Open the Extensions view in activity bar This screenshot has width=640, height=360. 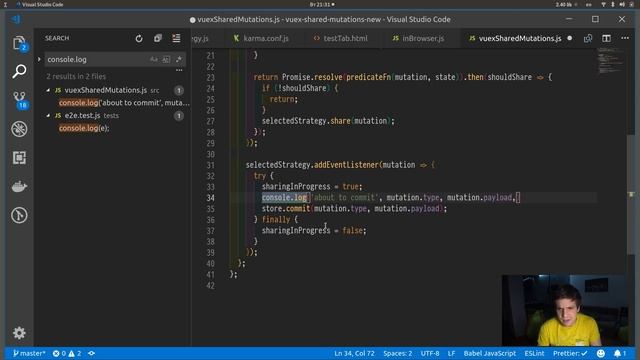pyautogui.click(x=19, y=158)
